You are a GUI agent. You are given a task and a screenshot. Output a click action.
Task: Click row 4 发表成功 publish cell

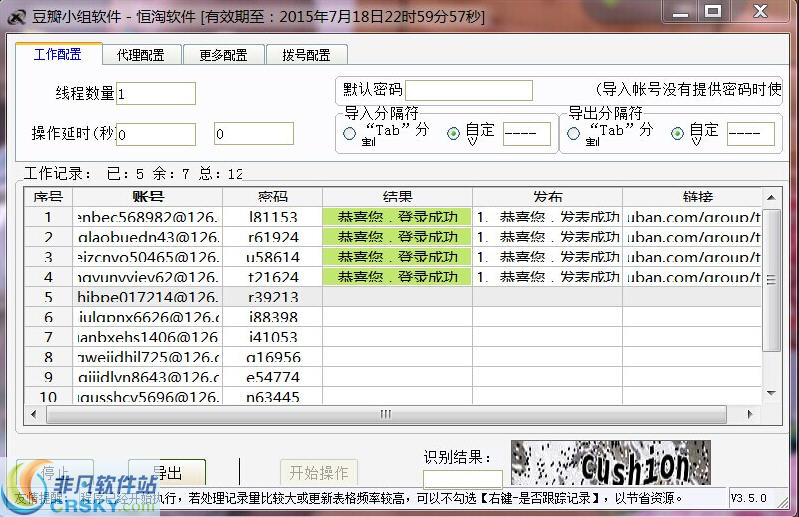(x=548, y=277)
